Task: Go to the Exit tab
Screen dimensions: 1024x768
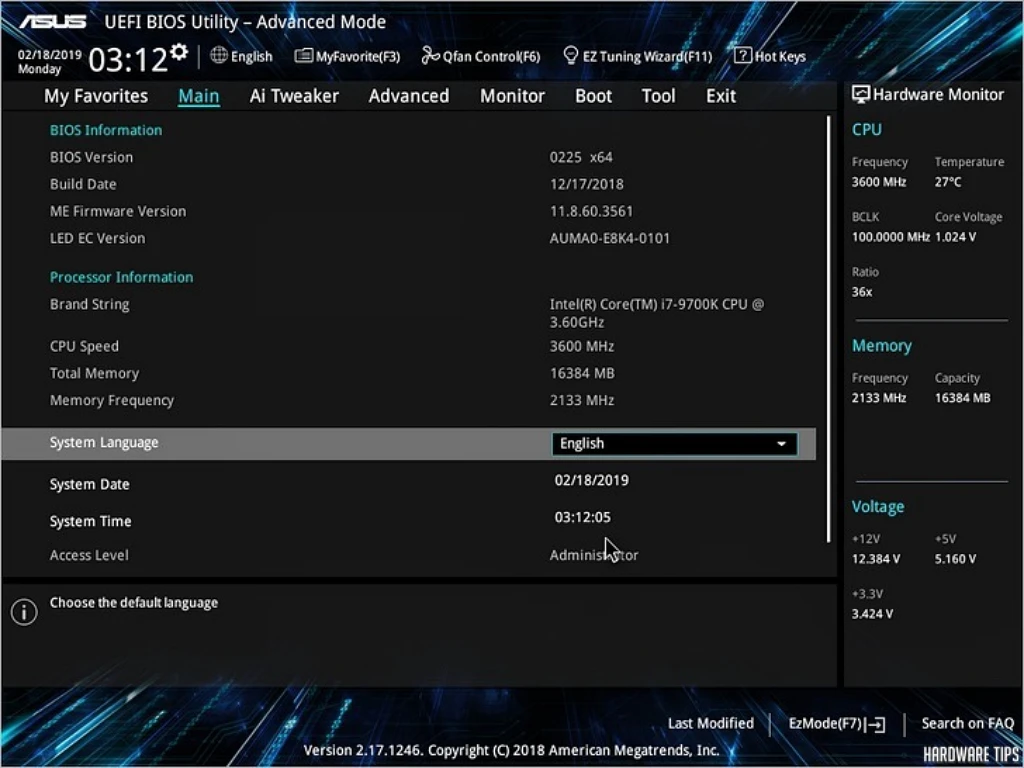Action: [x=721, y=96]
